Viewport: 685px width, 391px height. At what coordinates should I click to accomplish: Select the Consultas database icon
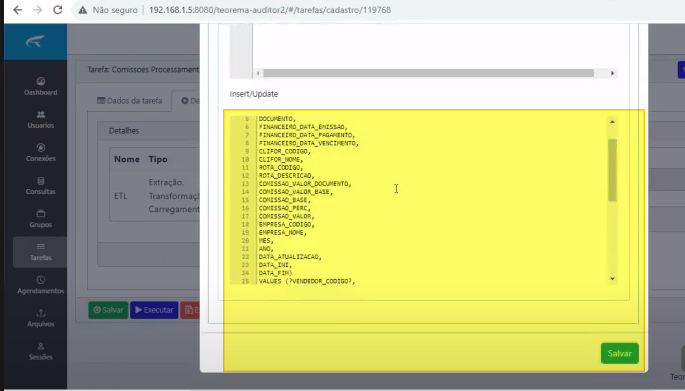point(41,181)
